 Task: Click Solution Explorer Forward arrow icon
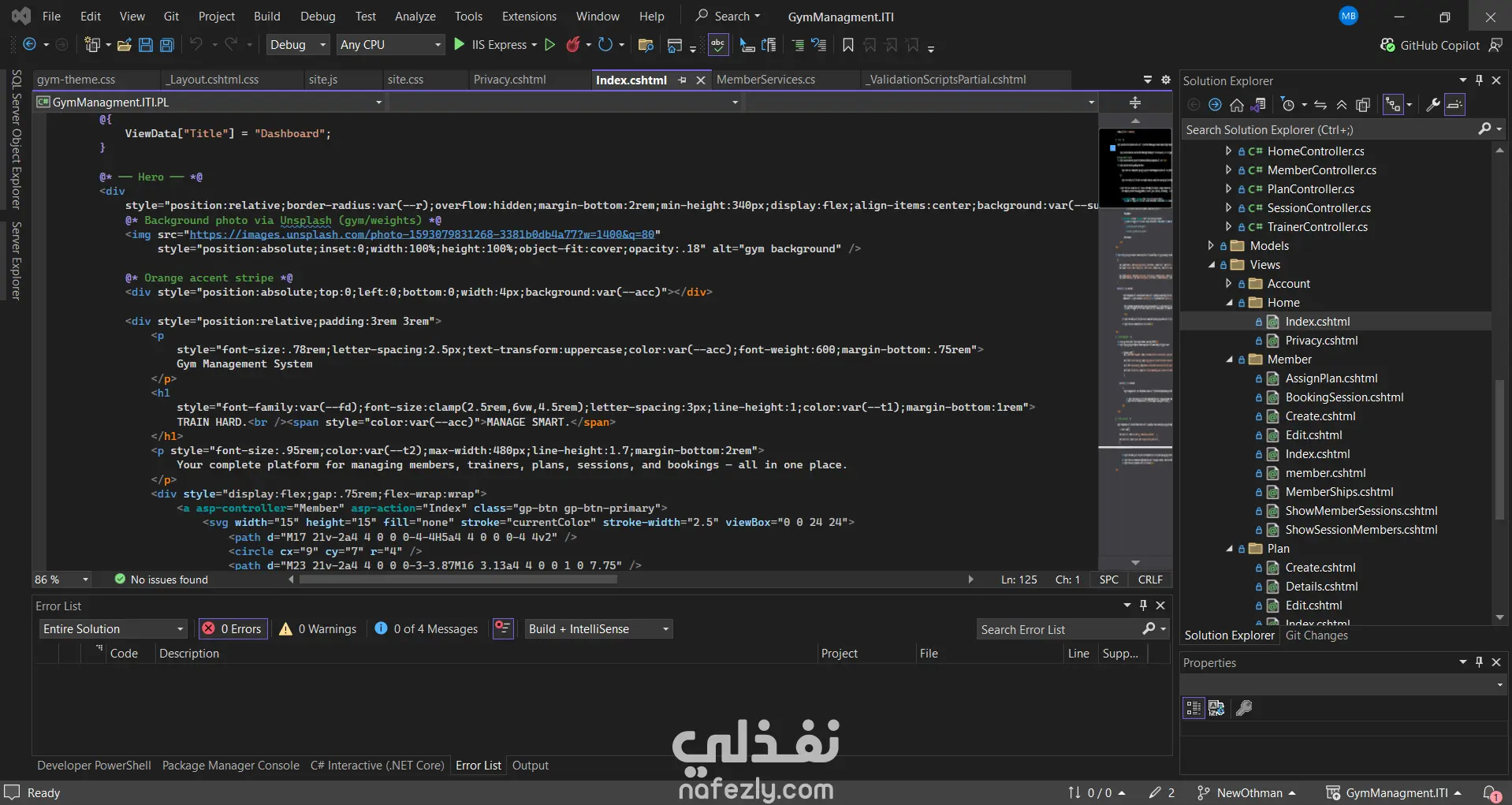tap(1215, 105)
